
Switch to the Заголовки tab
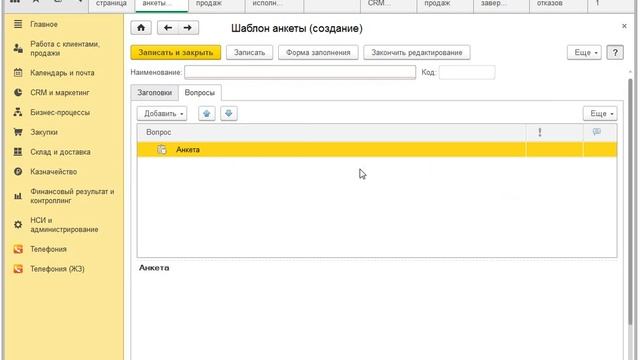[154, 93]
